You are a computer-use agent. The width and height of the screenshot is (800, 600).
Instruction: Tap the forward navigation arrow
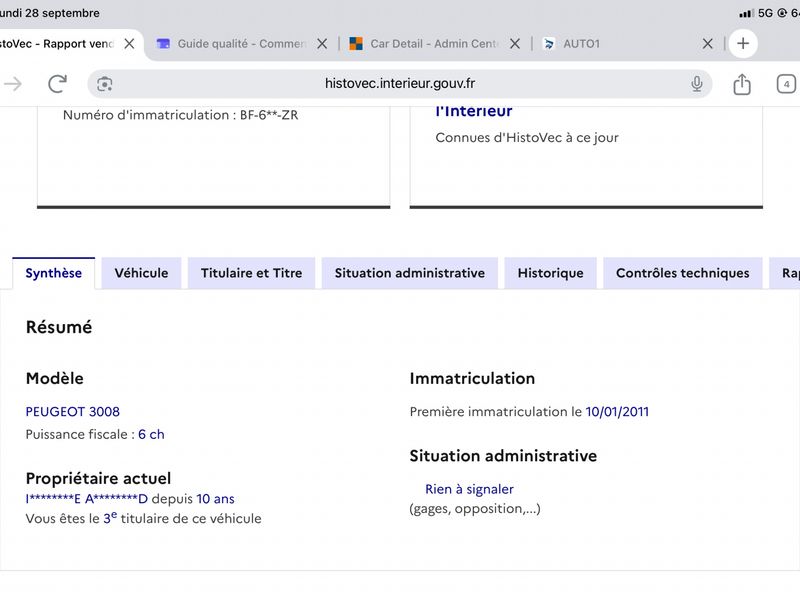point(13,84)
